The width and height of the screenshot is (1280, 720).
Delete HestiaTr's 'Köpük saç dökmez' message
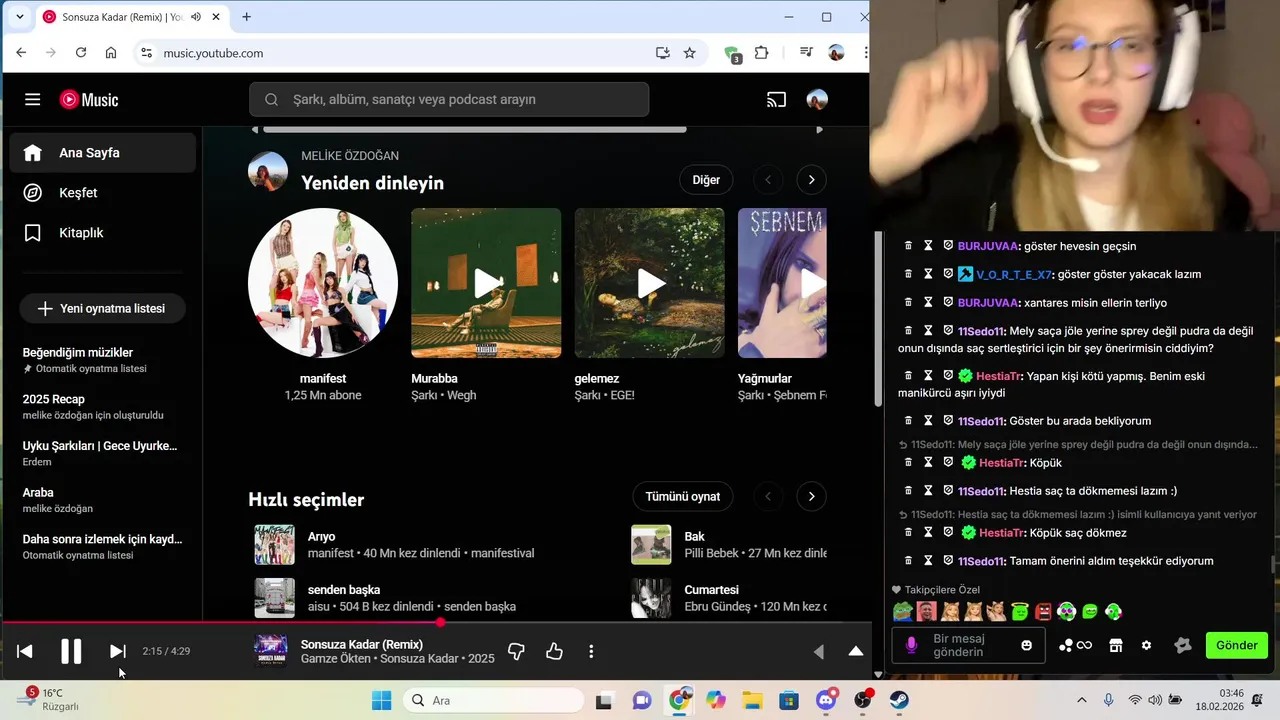tap(909, 533)
